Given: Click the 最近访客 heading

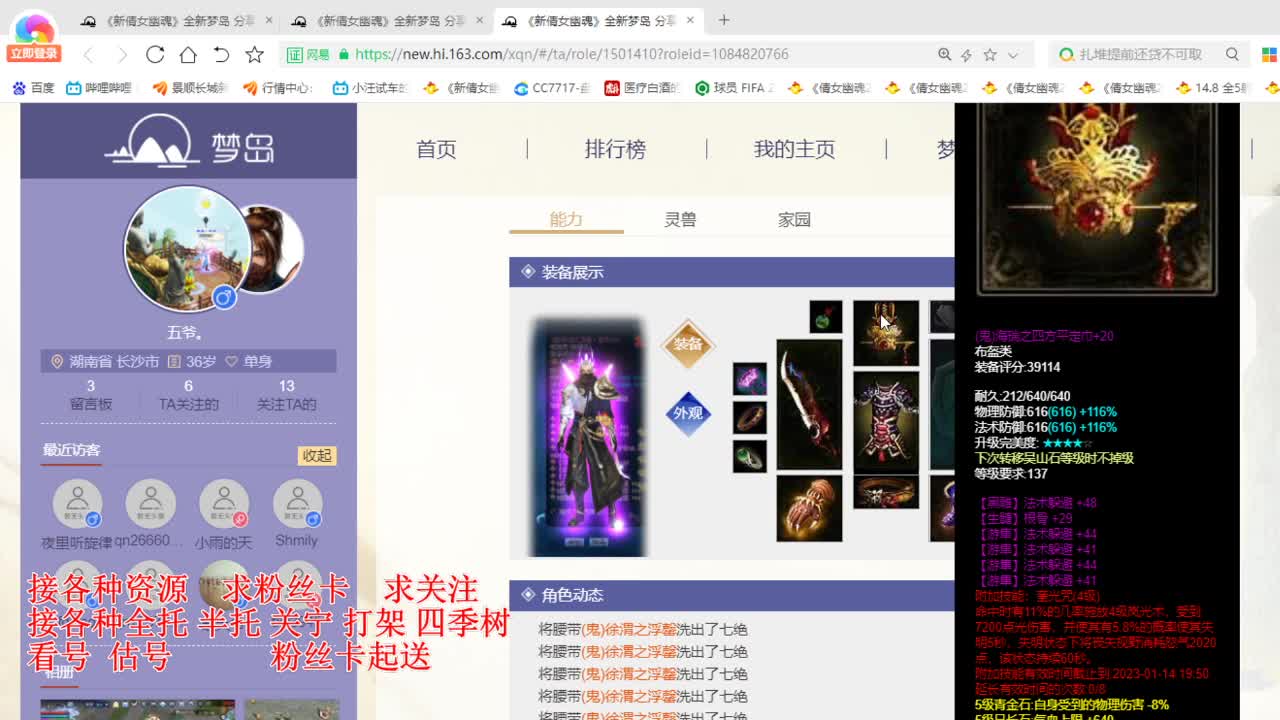Looking at the screenshot, I should pyautogui.click(x=71, y=450).
